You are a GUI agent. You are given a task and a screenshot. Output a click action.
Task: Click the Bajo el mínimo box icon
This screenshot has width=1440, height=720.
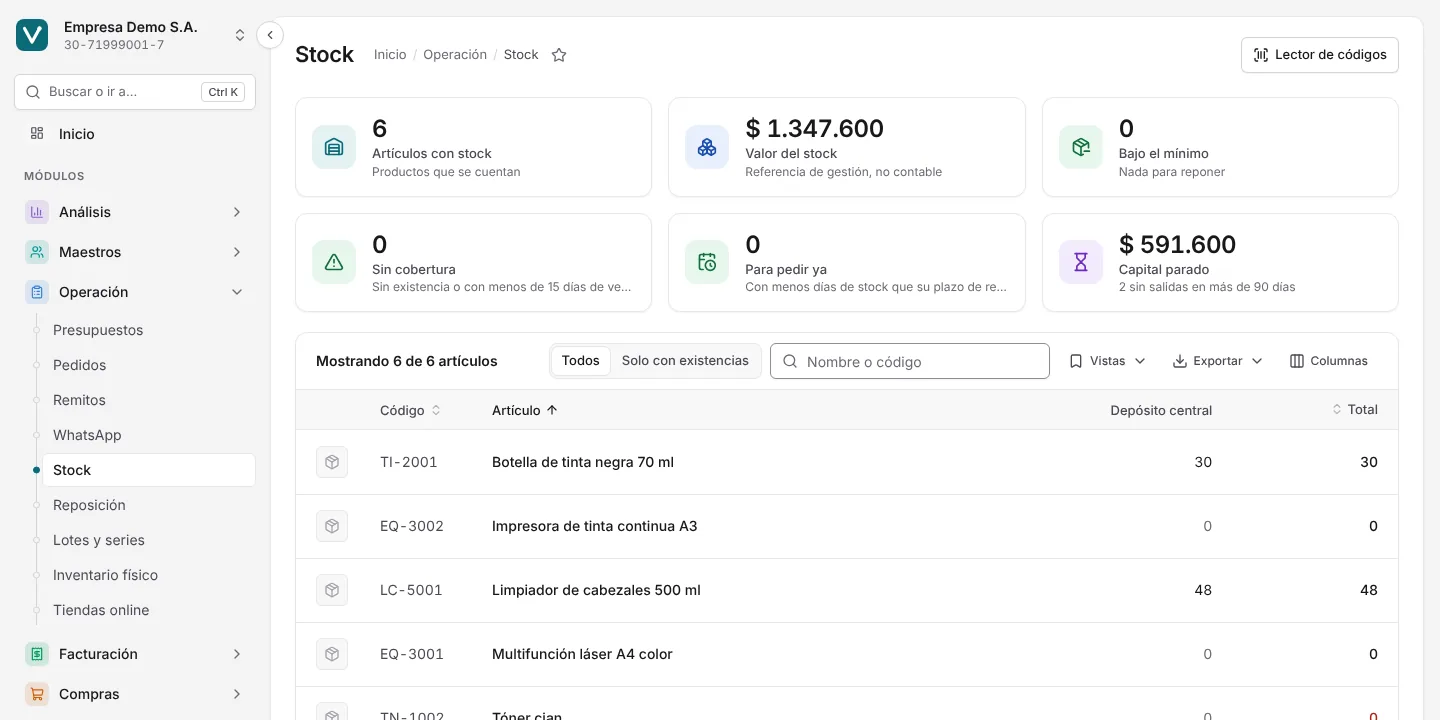pos(1081,147)
